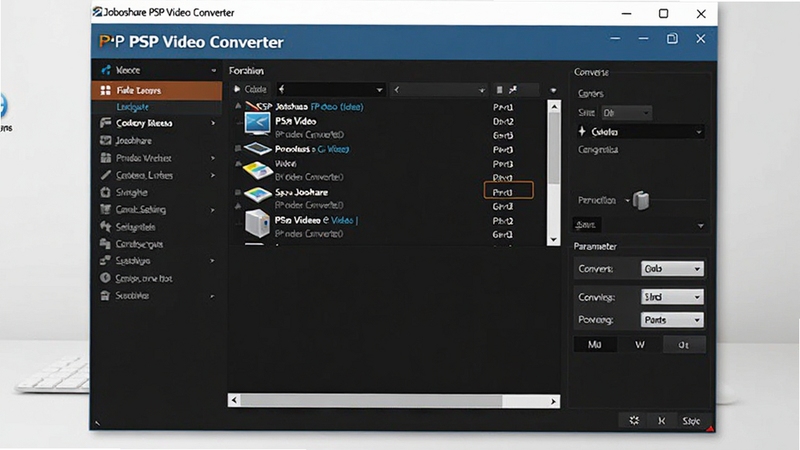Click the icon beside 'Cerdbegas' in sidebar
Viewport: 800px width, 450px height.
pyautogui.click(x=105, y=243)
